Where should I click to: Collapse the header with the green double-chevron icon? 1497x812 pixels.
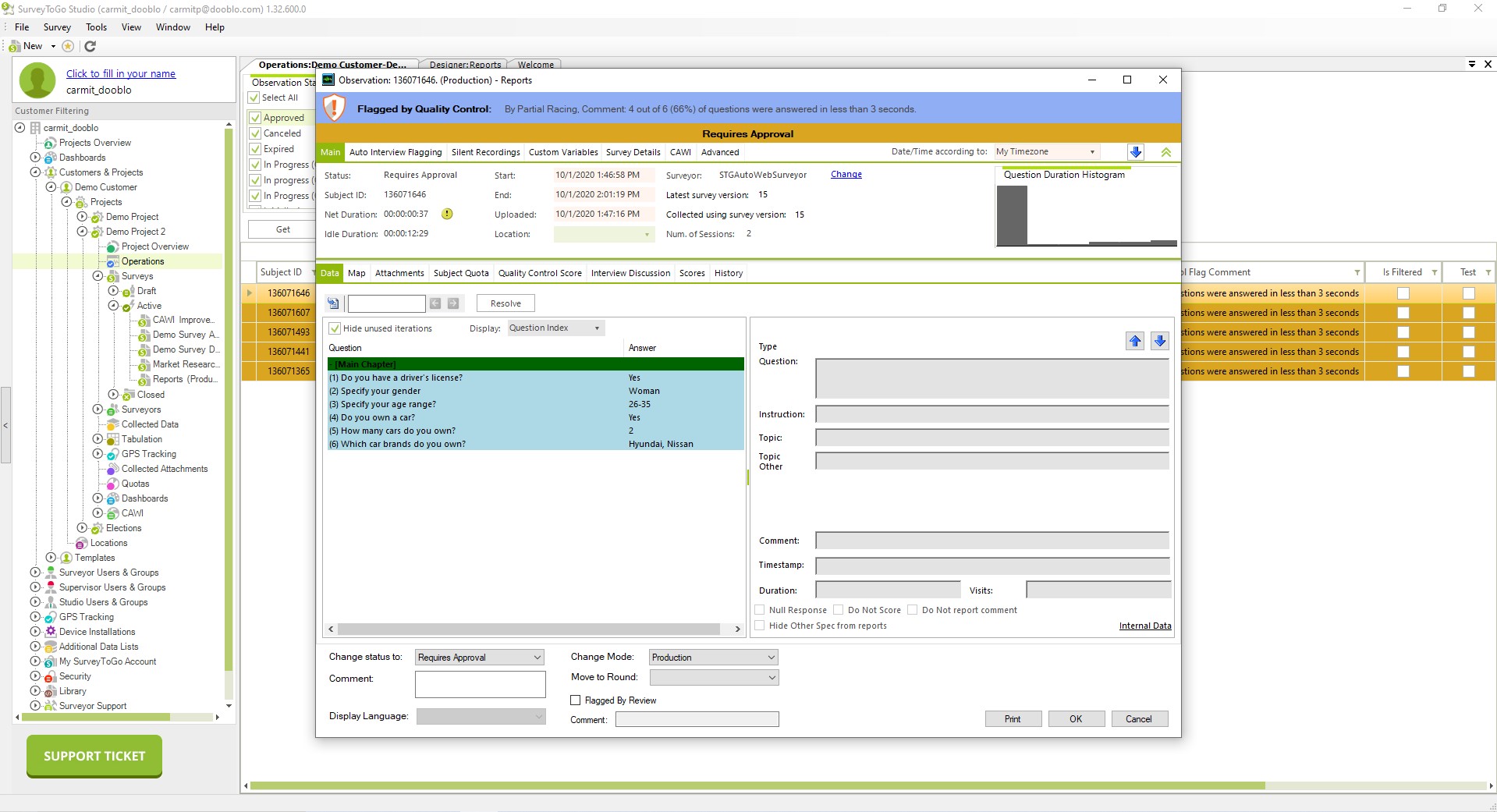[x=1166, y=152]
